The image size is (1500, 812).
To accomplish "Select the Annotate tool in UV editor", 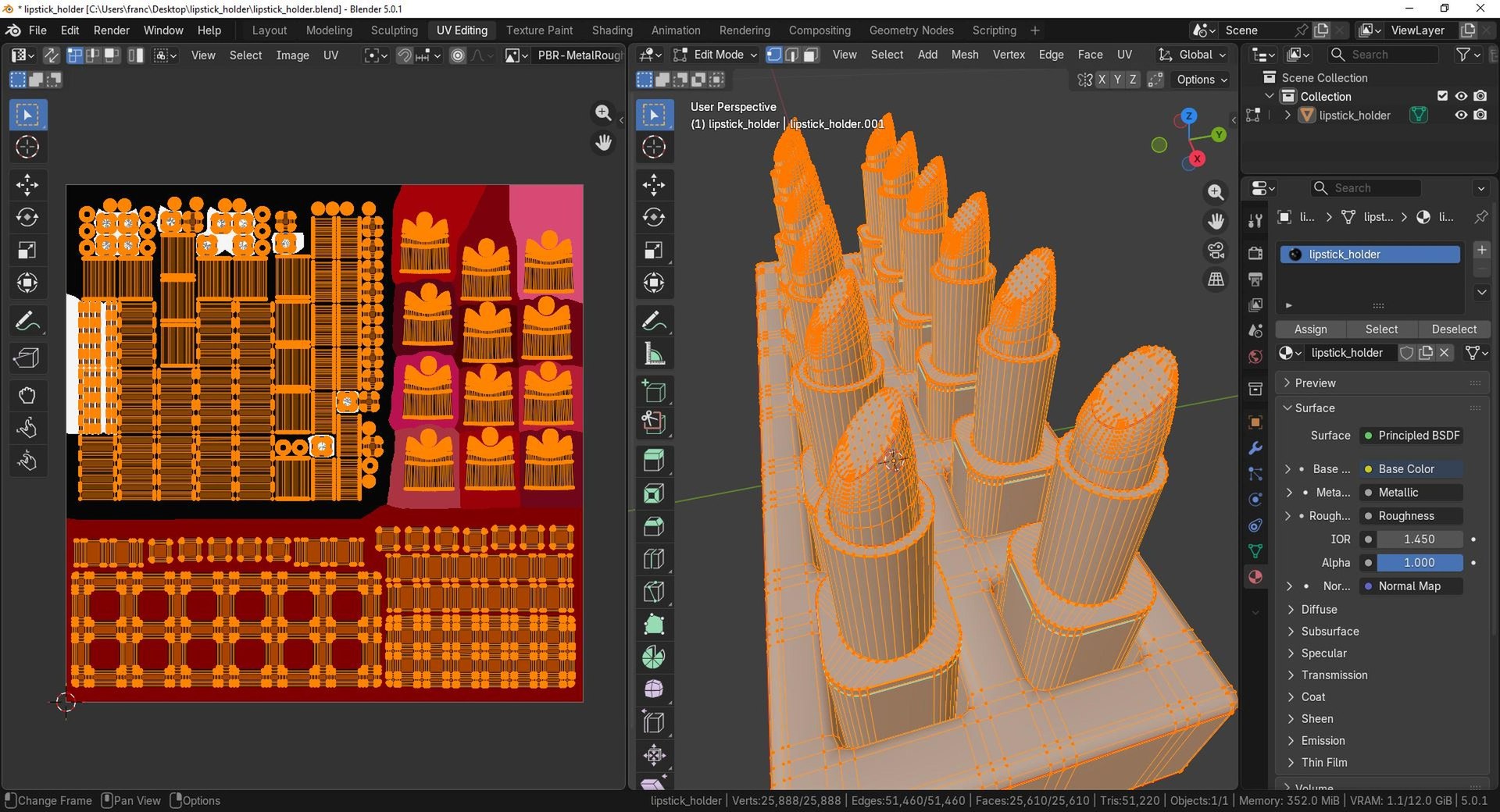I will tap(27, 321).
